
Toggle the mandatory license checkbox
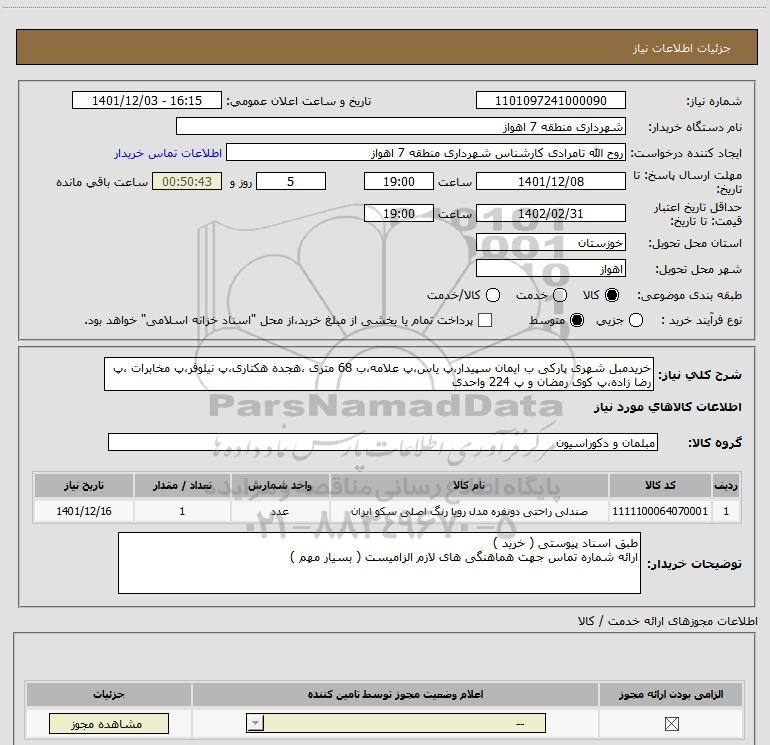[671, 723]
